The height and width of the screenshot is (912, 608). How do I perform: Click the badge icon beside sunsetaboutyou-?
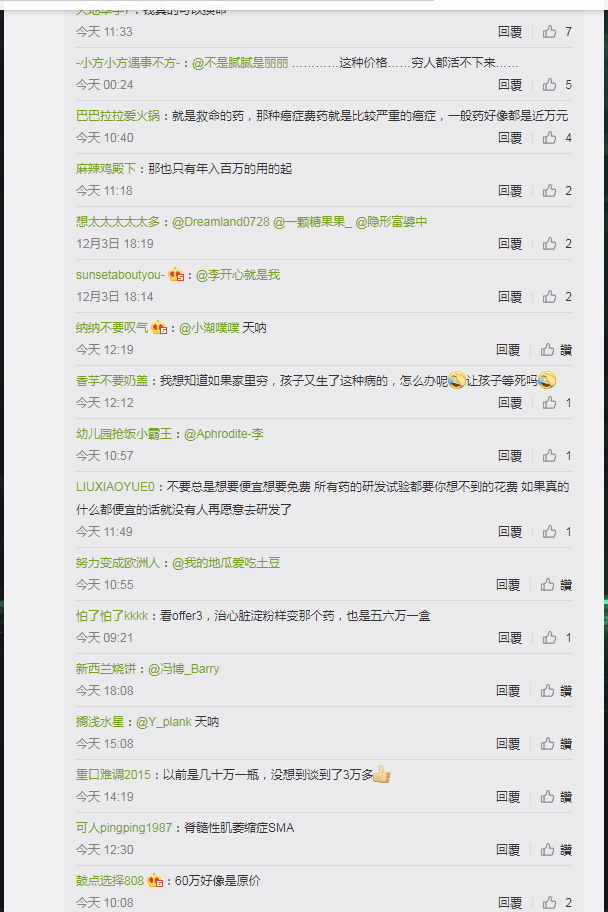tap(176, 275)
